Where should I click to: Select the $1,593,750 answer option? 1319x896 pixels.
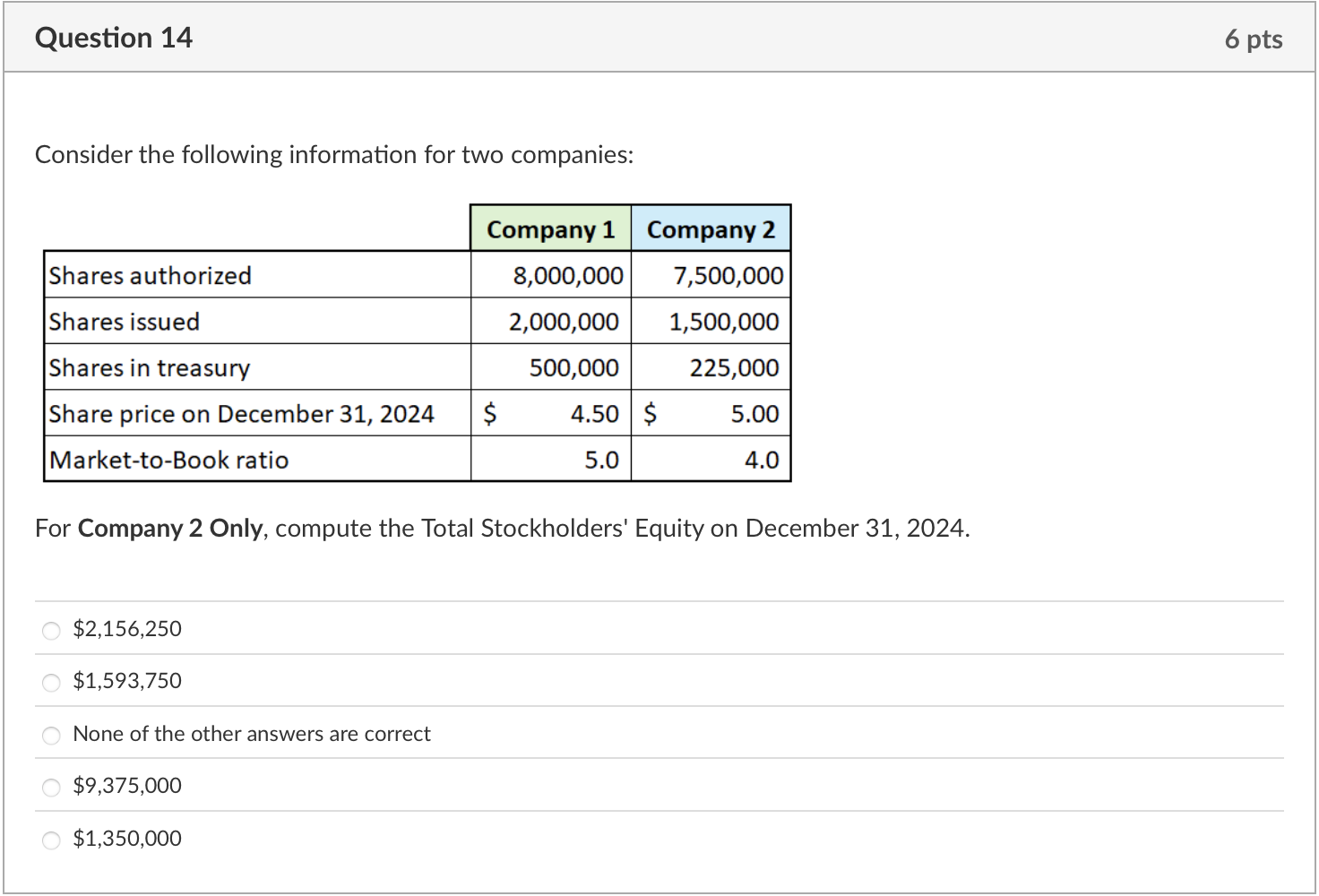click(x=52, y=683)
